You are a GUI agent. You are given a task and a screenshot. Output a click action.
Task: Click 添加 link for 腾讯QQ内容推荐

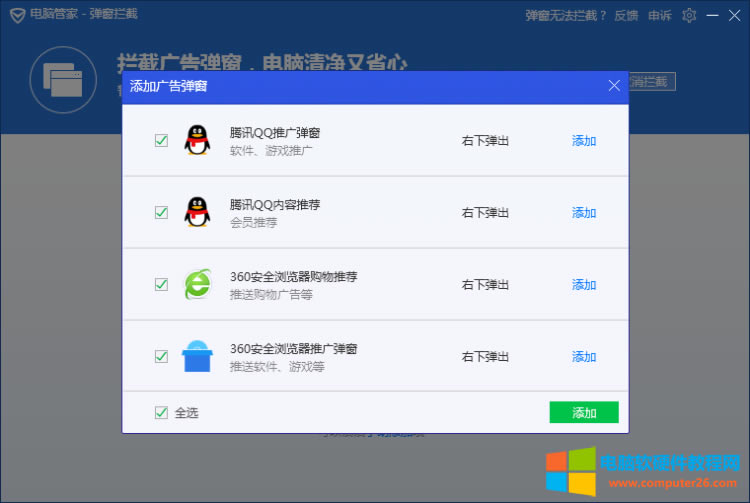[584, 213]
